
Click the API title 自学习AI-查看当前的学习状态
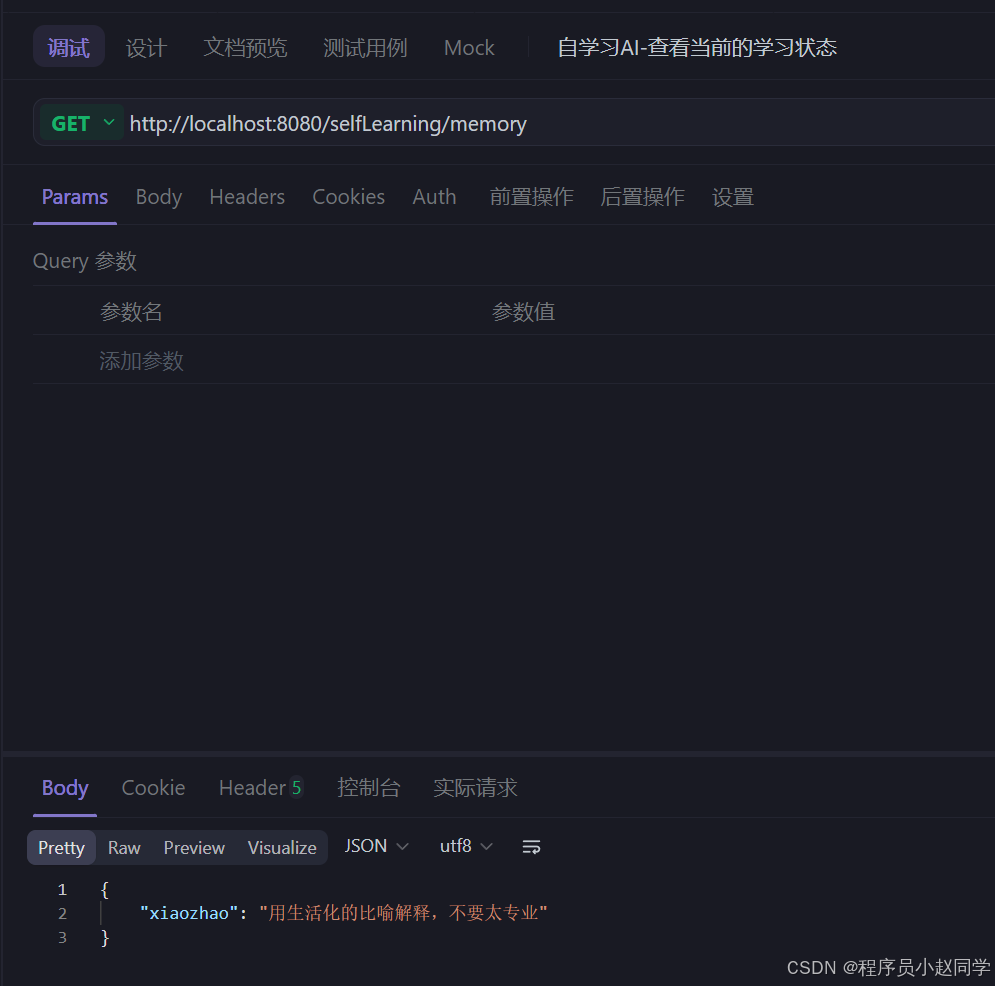tap(697, 48)
